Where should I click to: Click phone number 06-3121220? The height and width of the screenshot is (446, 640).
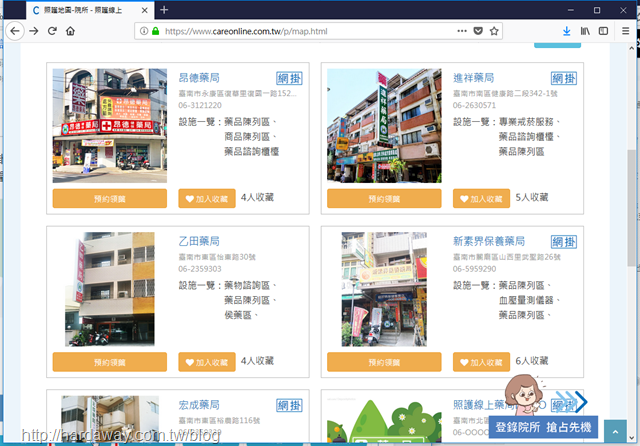coord(200,105)
